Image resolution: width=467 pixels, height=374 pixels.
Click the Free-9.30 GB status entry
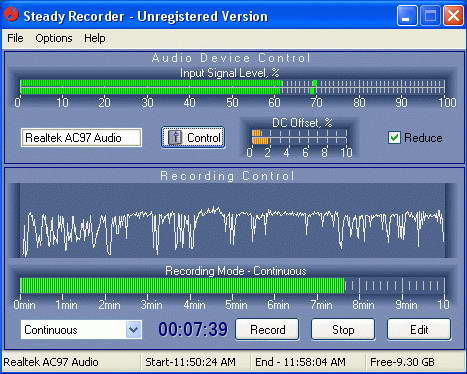pos(402,362)
